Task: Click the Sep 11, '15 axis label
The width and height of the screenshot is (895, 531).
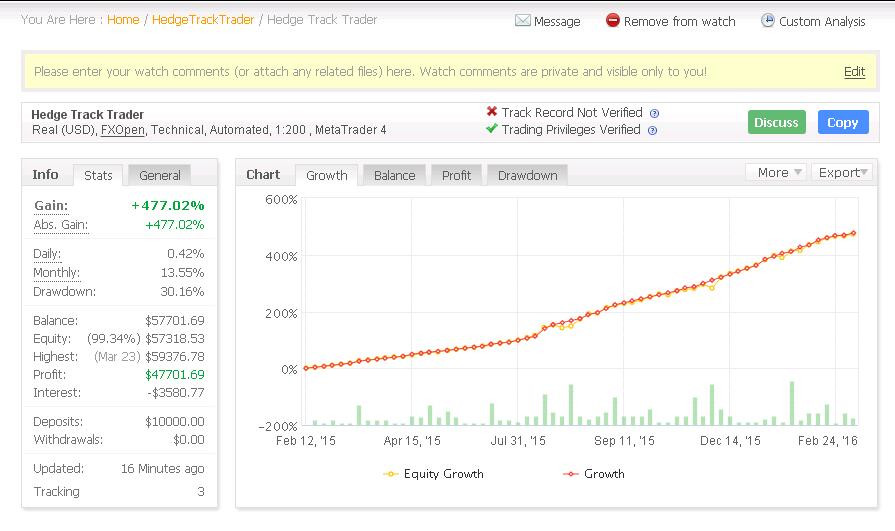Action: tap(624, 441)
